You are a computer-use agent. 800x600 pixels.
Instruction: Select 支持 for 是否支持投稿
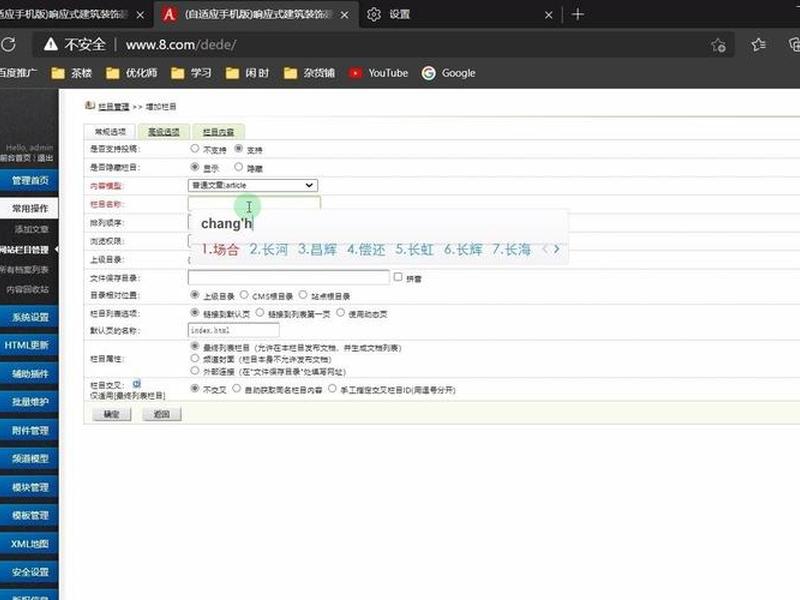coord(238,148)
